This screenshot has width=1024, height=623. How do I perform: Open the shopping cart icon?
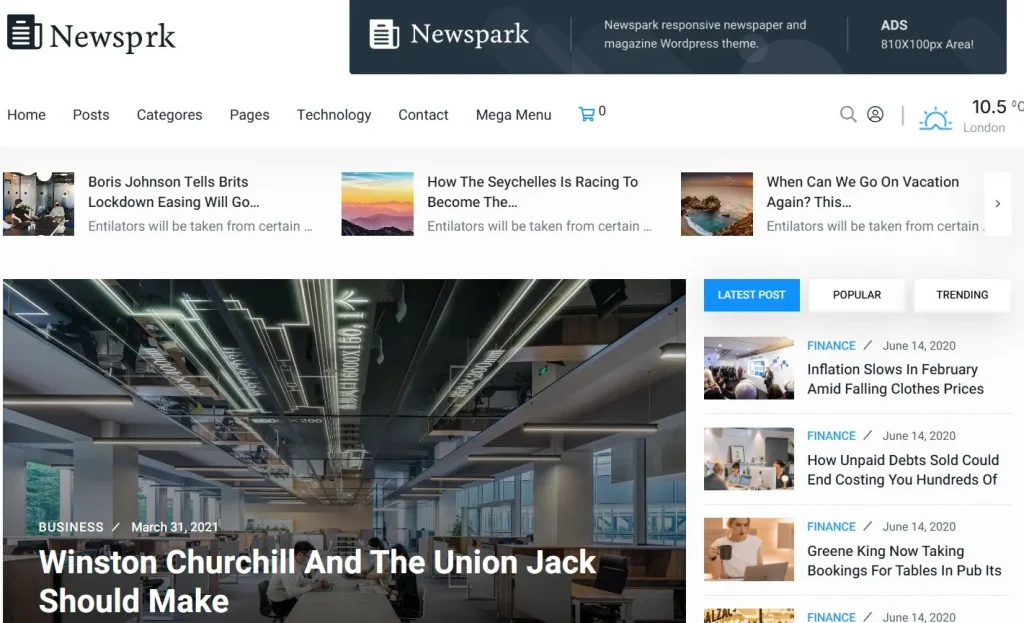587,113
